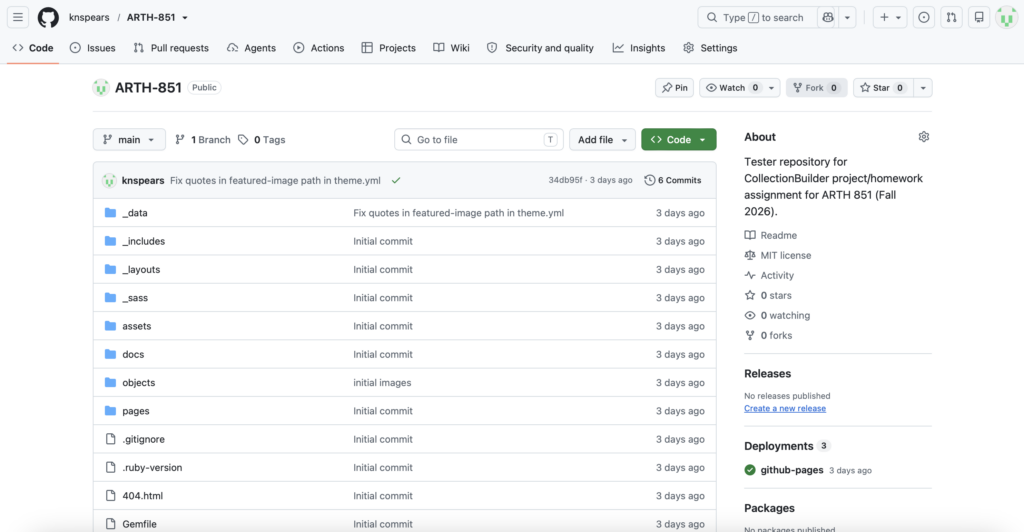Click the Go to file search field
The image size is (1024, 532).
pyautogui.click(x=479, y=140)
